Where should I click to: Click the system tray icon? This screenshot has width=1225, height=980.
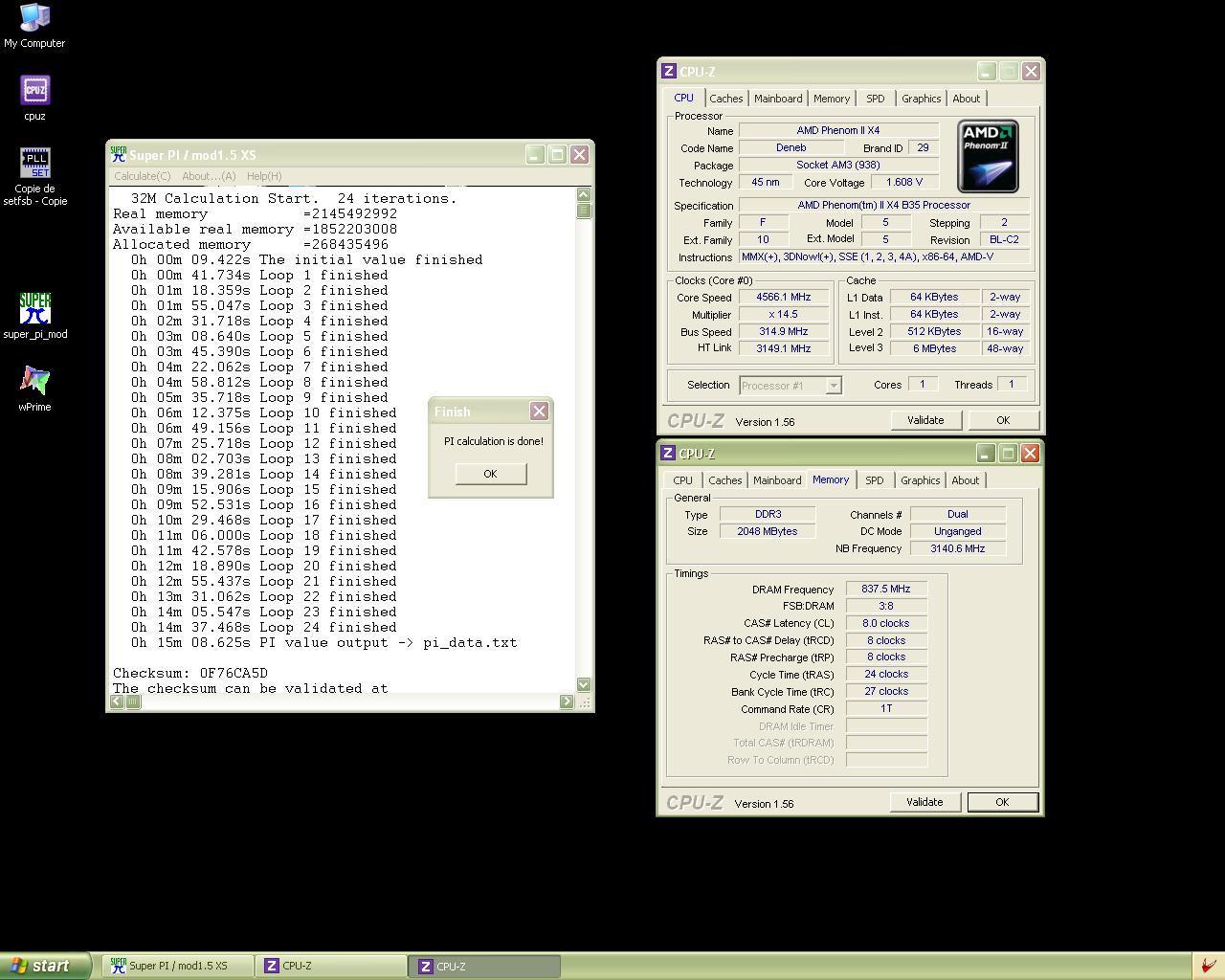tap(1209, 966)
